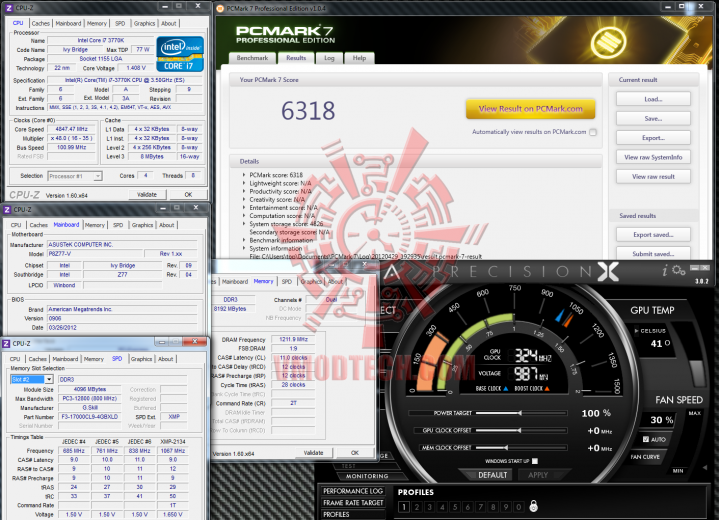Image resolution: width=719 pixels, height=520 pixels.
Task: Click View Result on PCMark.com
Action: point(531,109)
